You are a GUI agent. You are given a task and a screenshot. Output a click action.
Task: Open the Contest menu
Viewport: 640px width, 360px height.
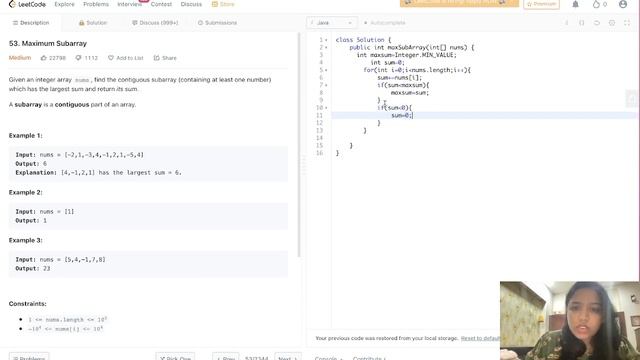pos(161,4)
